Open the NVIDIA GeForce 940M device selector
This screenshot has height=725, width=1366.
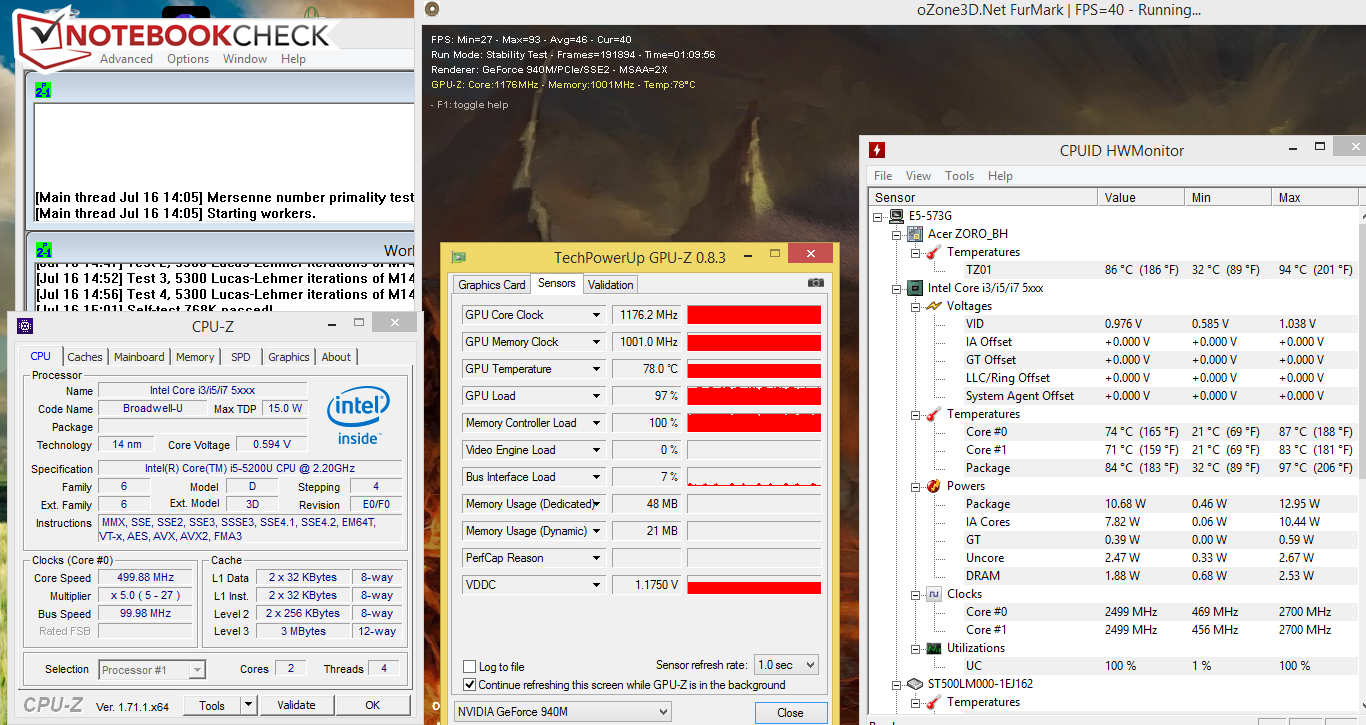point(563,712)
